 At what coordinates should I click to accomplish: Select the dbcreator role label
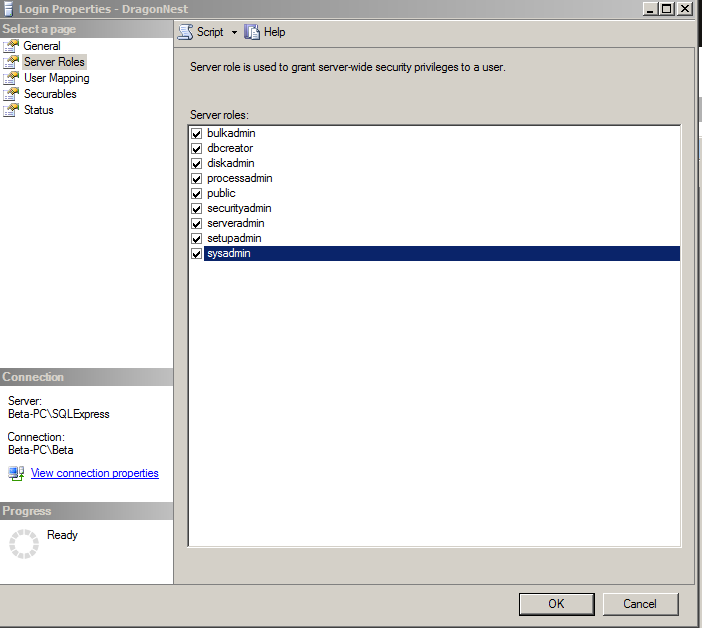click(x=230, y=148)
